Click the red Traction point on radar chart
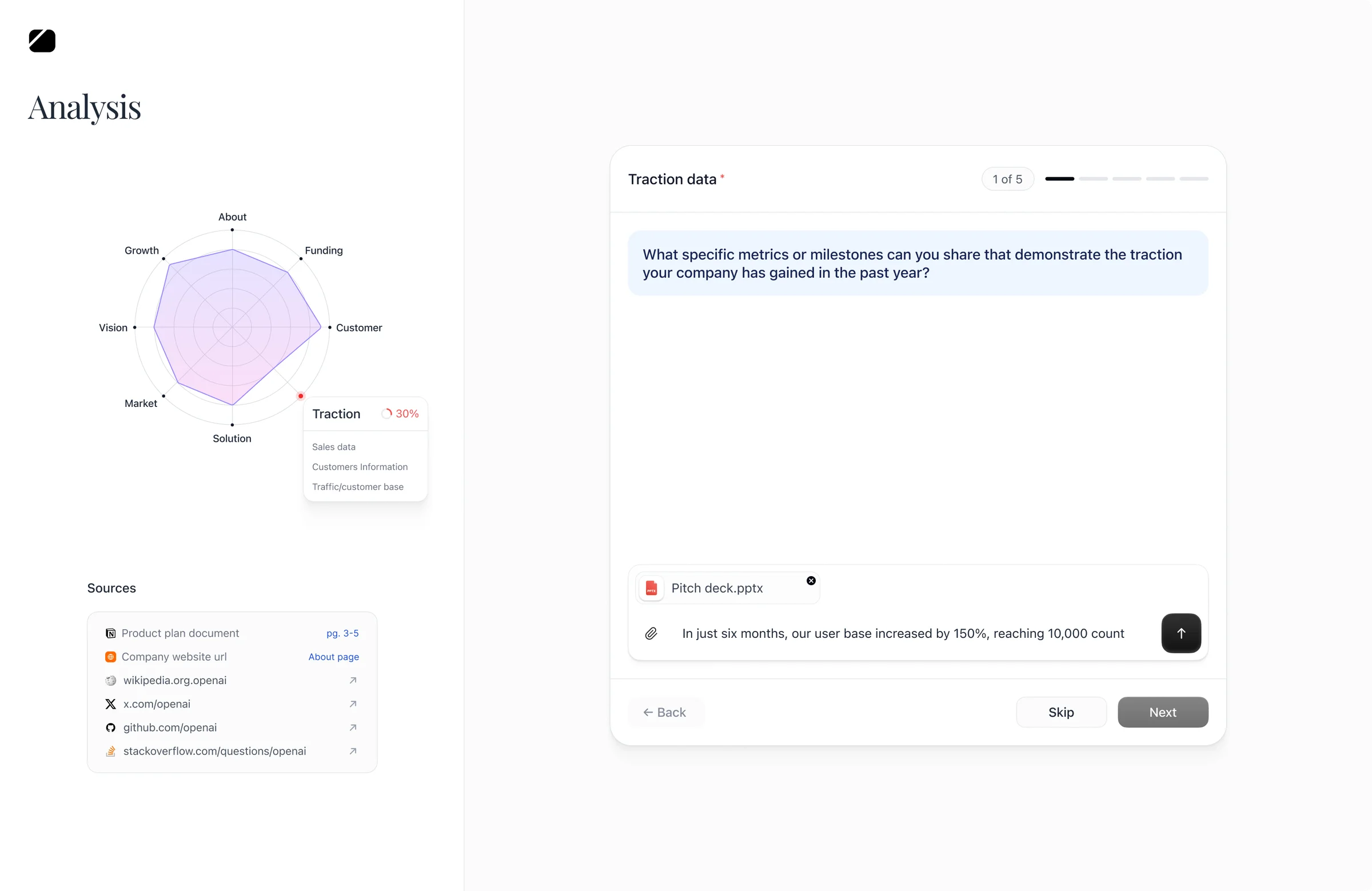 pyautogui.click(x=300, y=396)
